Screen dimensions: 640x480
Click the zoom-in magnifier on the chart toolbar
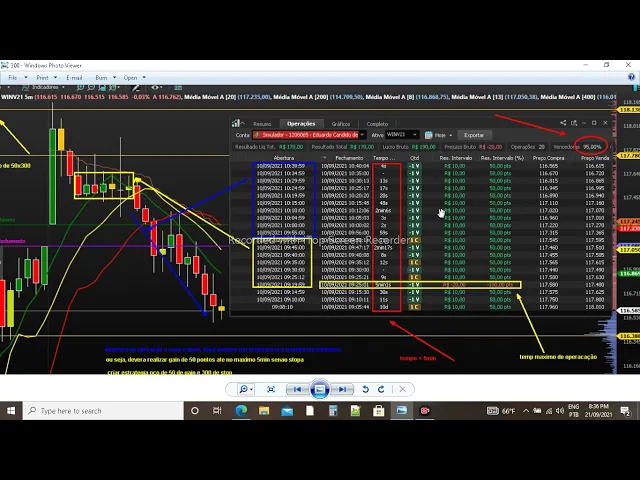[x=80, y=87]
